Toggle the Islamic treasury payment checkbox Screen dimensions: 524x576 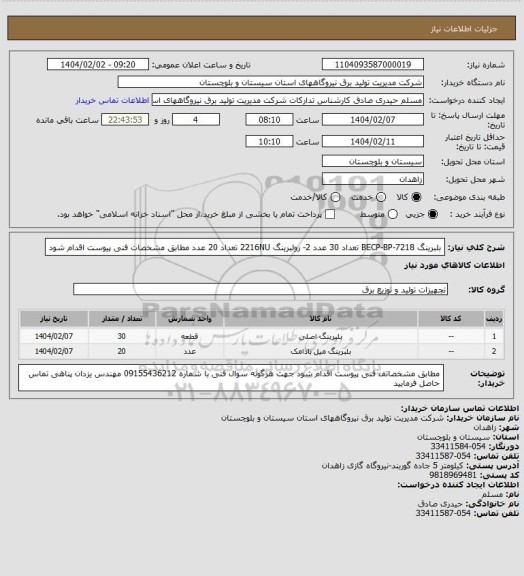coord(330,214)
